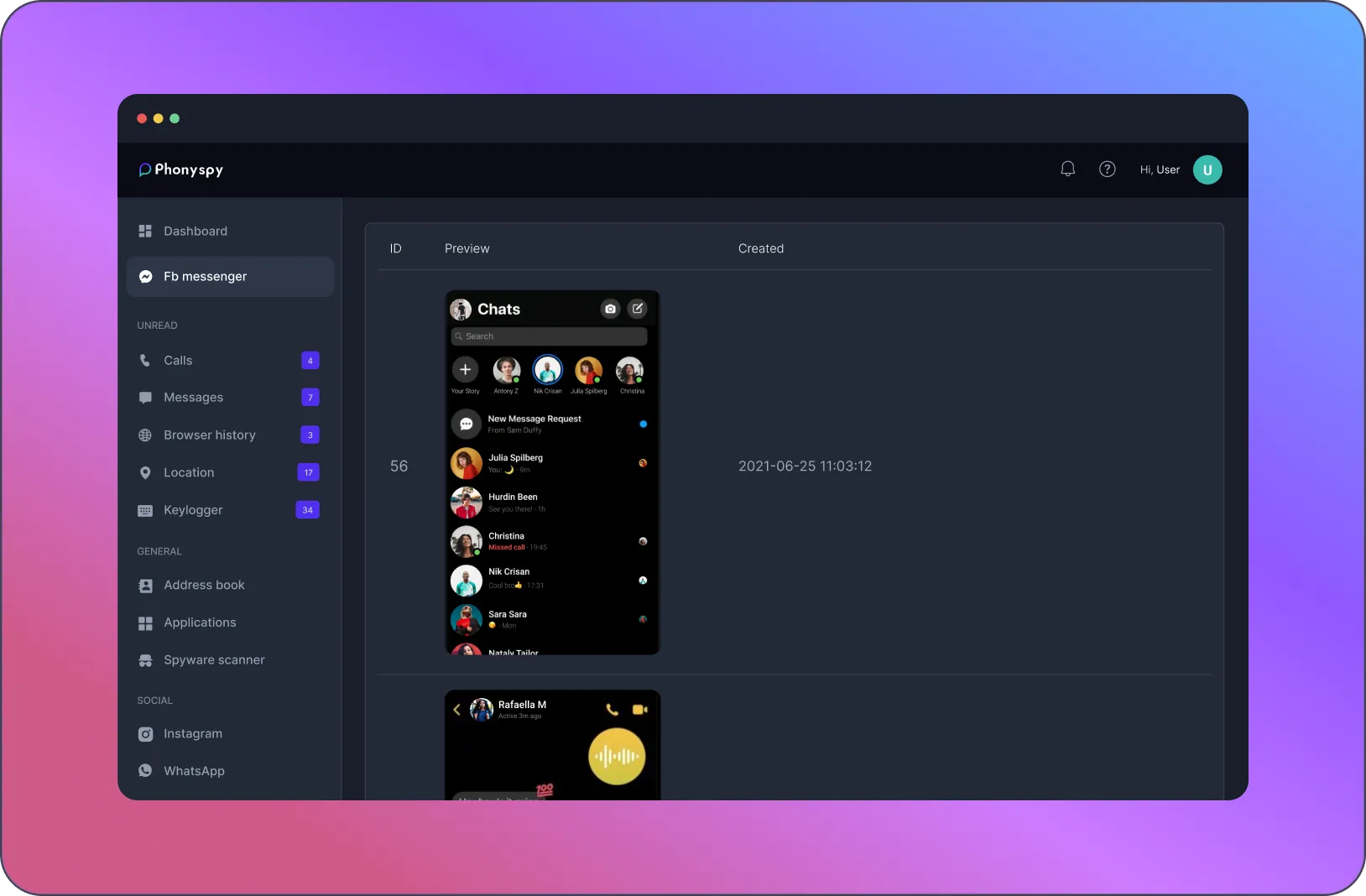This screenshot has width=1366, height=896.
Task: Switch to the Fb messenger section
Action: pos(205,276)
